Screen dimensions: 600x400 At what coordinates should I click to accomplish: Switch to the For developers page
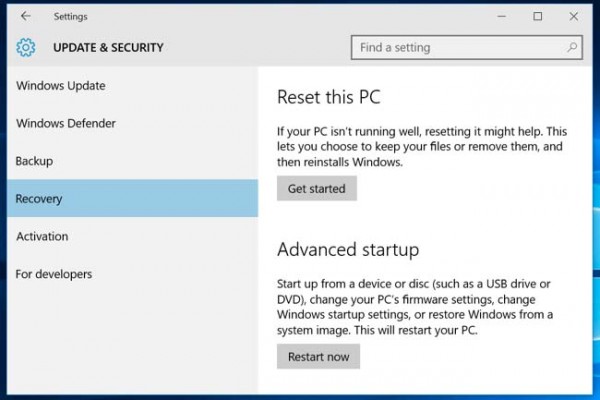coord(54,274)
